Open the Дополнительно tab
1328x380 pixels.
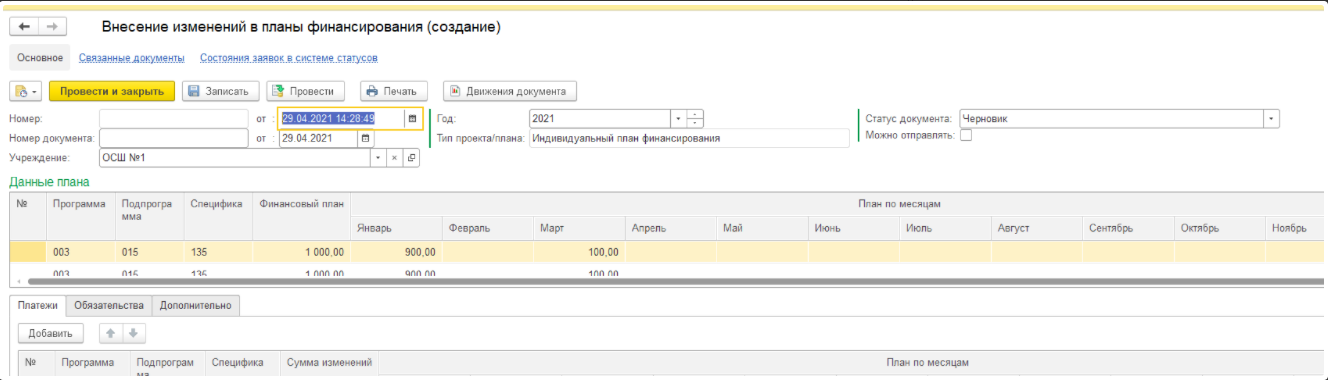click(195, 305)
